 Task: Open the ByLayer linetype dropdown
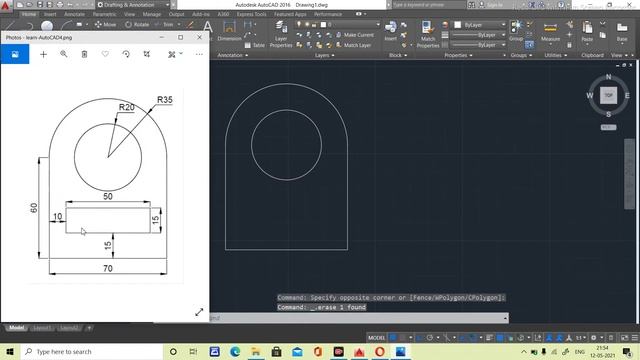(x=480, y=45)
